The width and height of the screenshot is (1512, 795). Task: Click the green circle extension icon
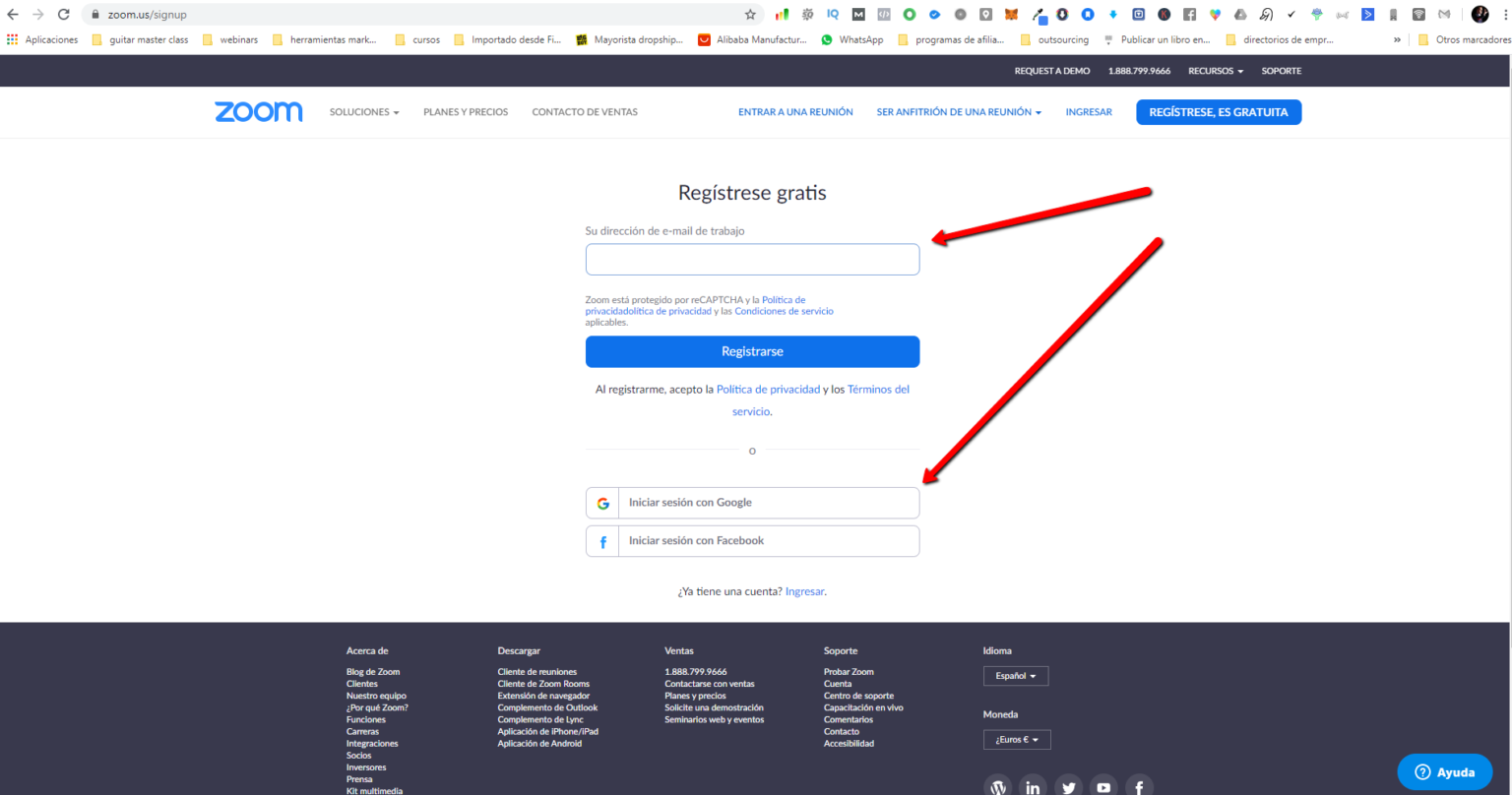(x=910, y=15)
